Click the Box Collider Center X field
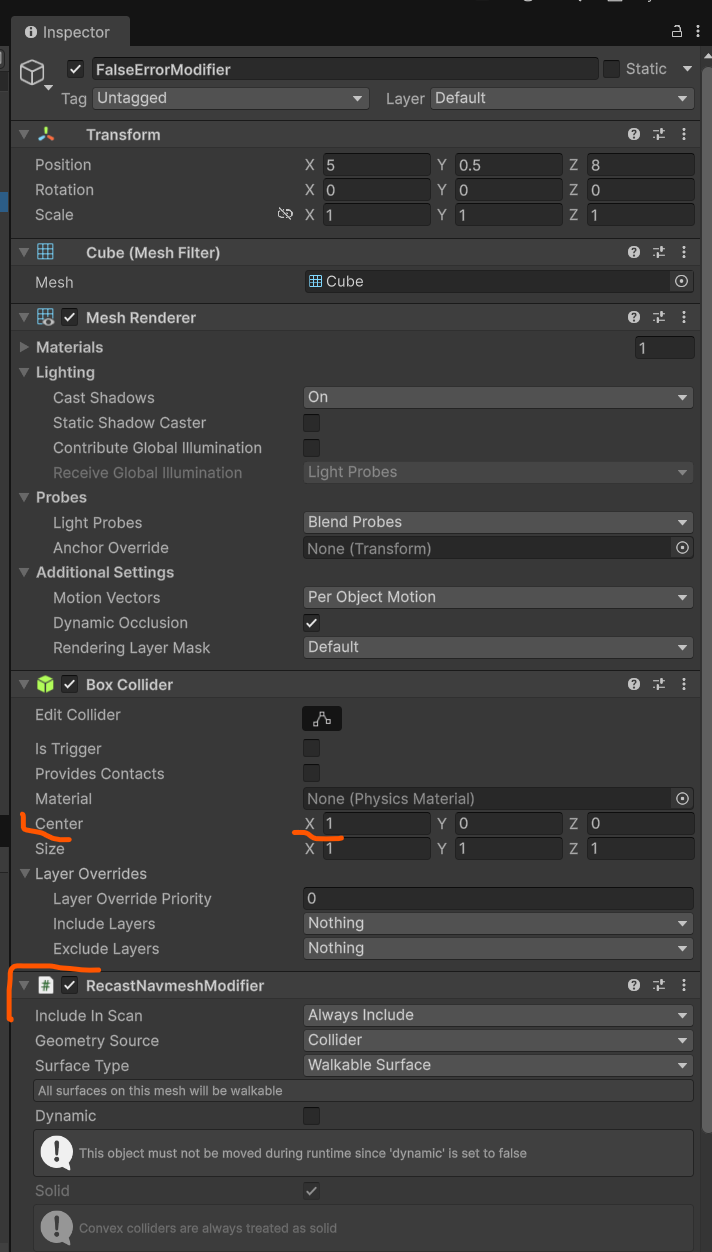This screenshot has height=1252, width=712. coord(376,824)
